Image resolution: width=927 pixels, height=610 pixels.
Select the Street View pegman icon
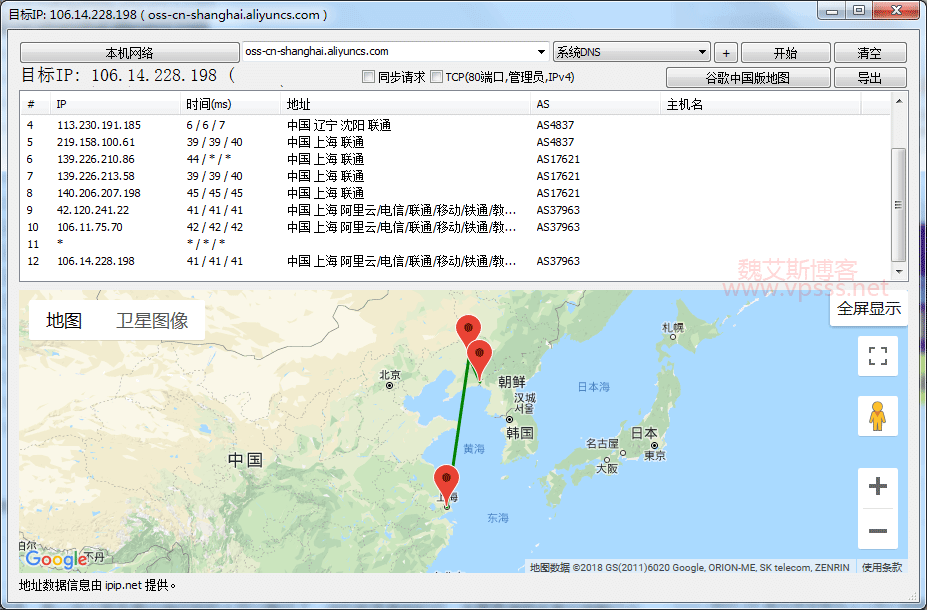878,415
